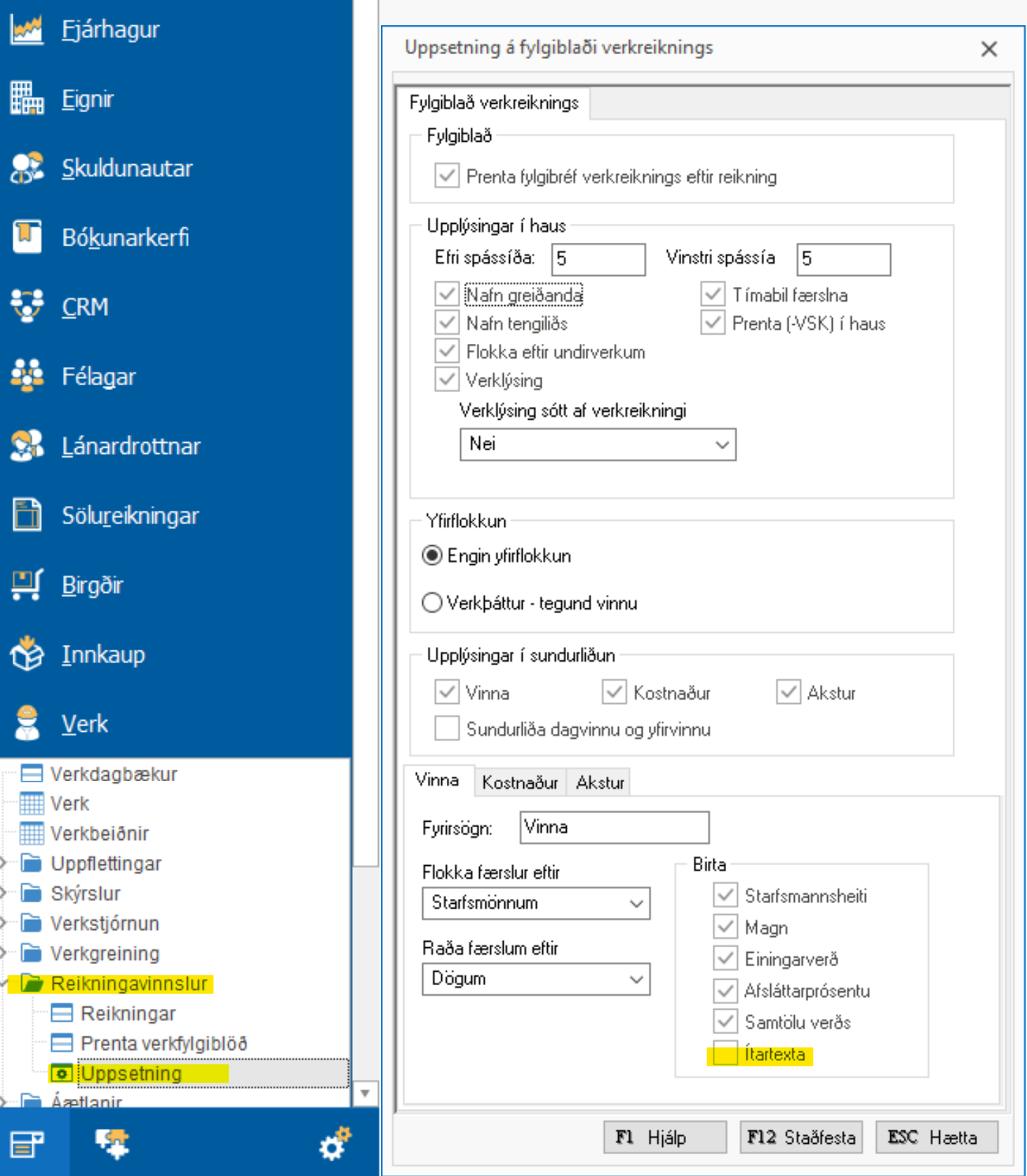This screenshot has height=1176, width=1027.
Task: Switch to the Kostnaður tab
Action: click(x=520, y=782)
